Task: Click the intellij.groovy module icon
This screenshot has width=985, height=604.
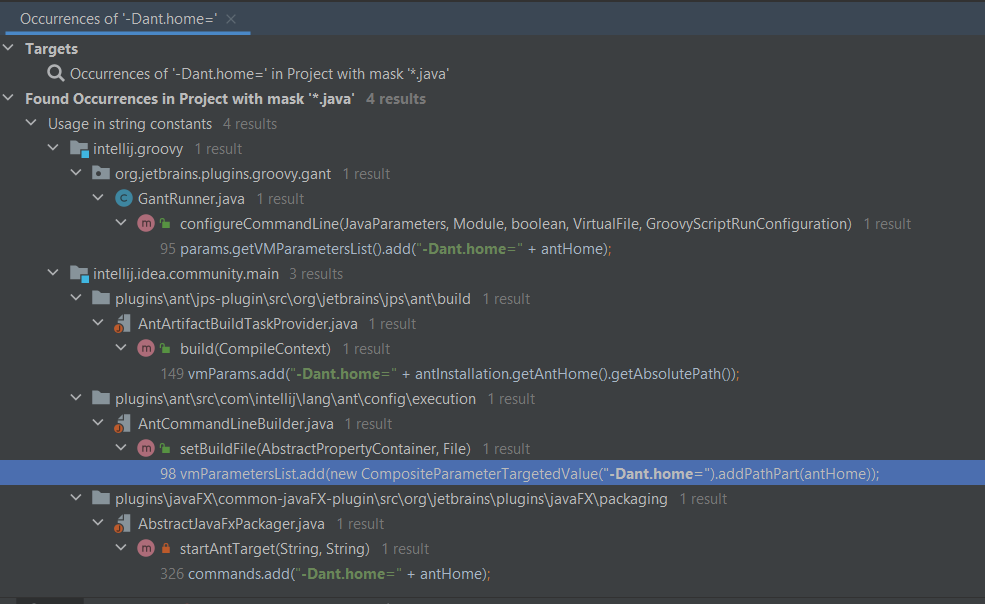Action: (x=79, y=149)
